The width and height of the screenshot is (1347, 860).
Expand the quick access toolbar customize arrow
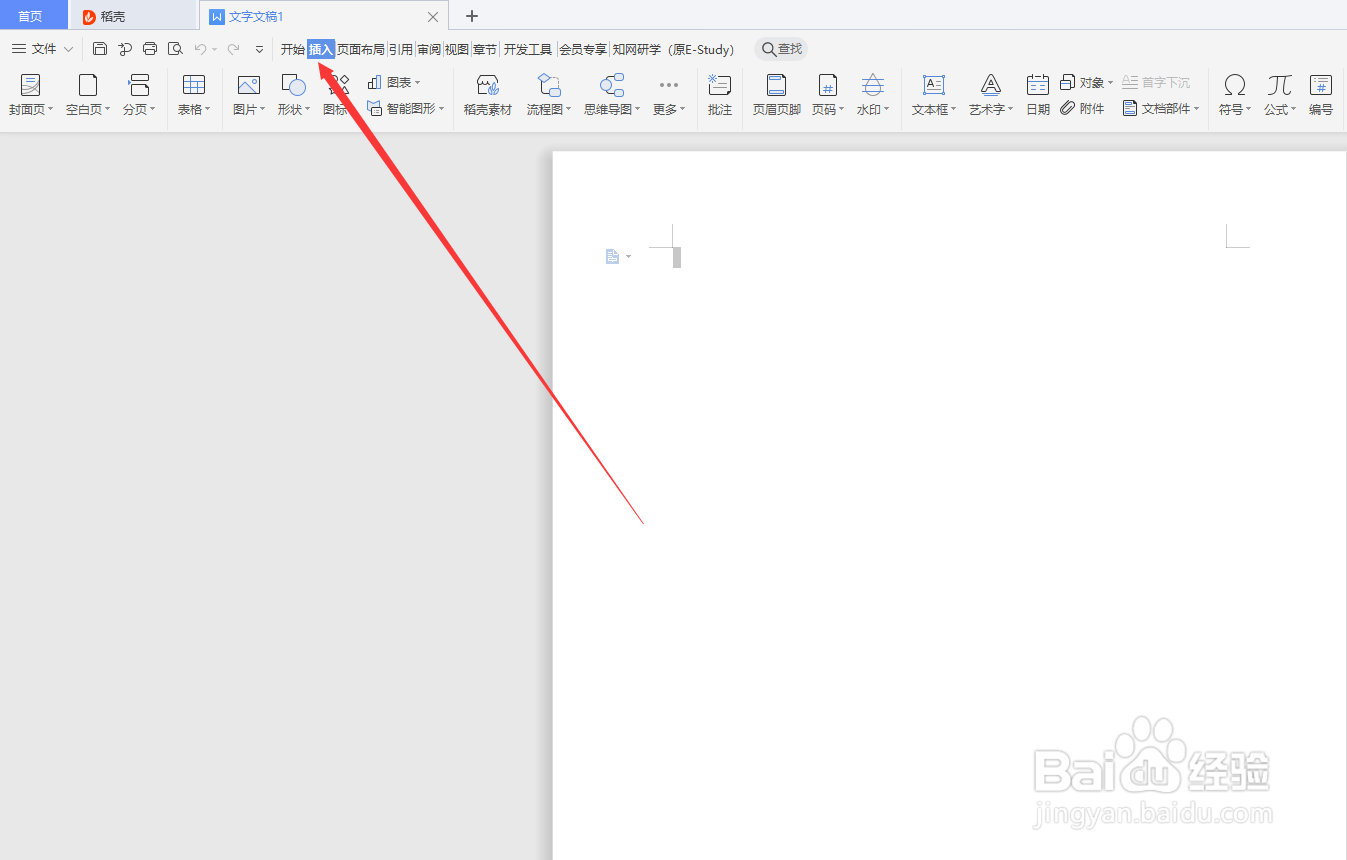point(260,49)
